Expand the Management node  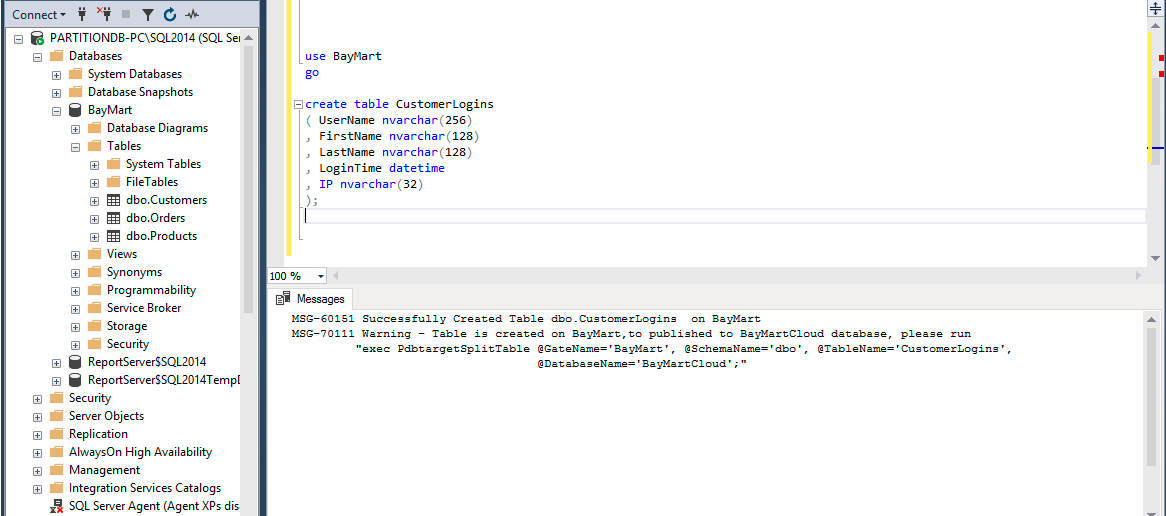37,471
